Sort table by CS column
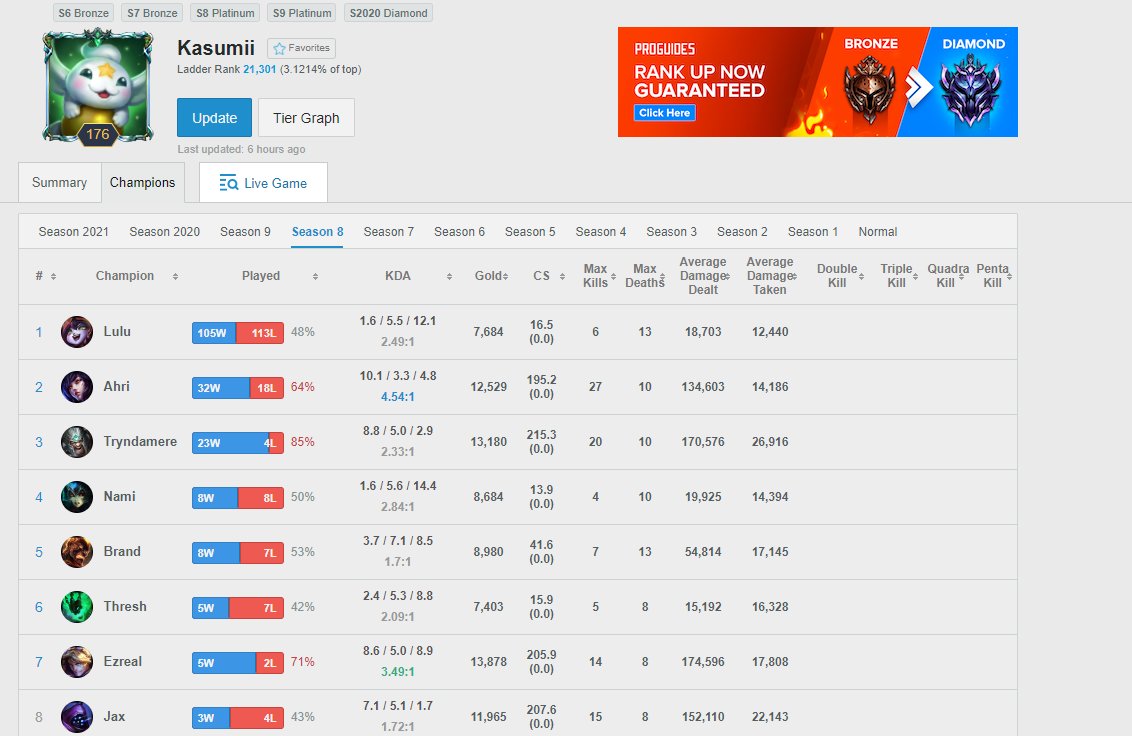The image size is (1132, 736). point(549,276)
